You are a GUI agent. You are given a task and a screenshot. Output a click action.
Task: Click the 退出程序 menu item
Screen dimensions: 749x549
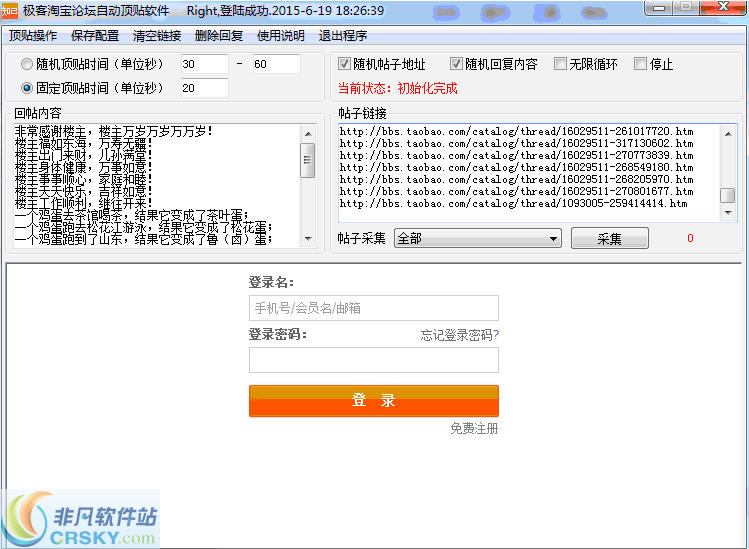click(x=343, y=36)
